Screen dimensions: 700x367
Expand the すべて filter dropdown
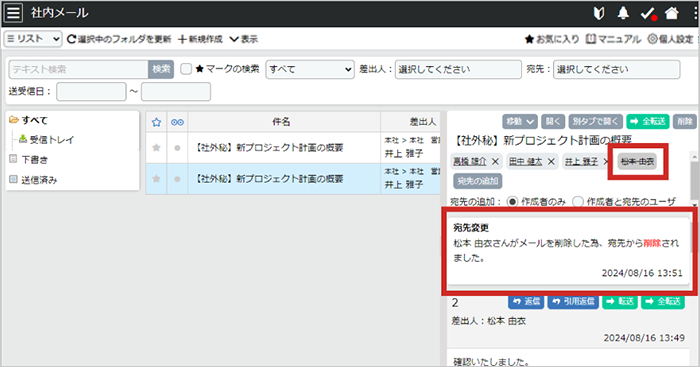tap(310, 69)
